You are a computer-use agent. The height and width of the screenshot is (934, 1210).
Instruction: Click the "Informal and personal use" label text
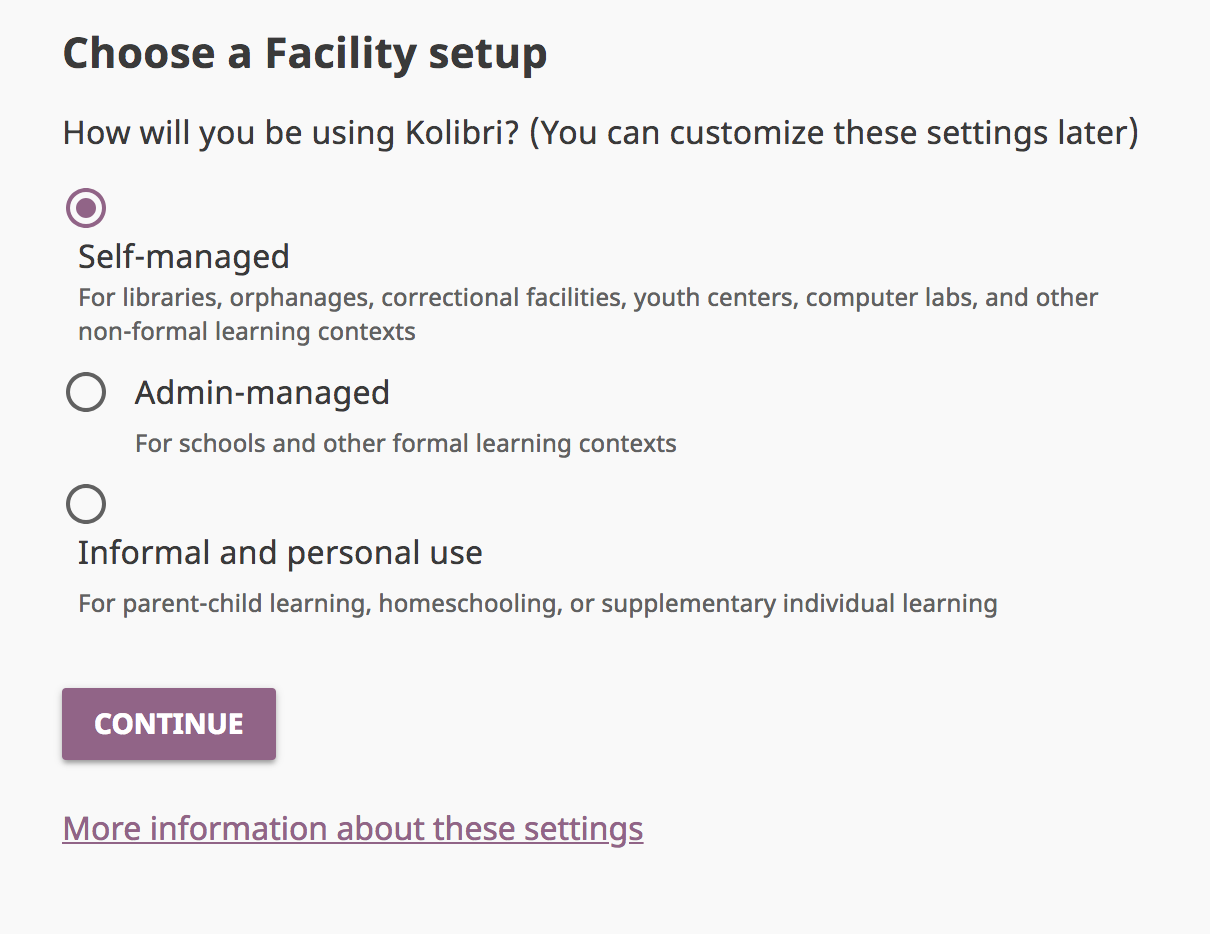pos(280,553)
